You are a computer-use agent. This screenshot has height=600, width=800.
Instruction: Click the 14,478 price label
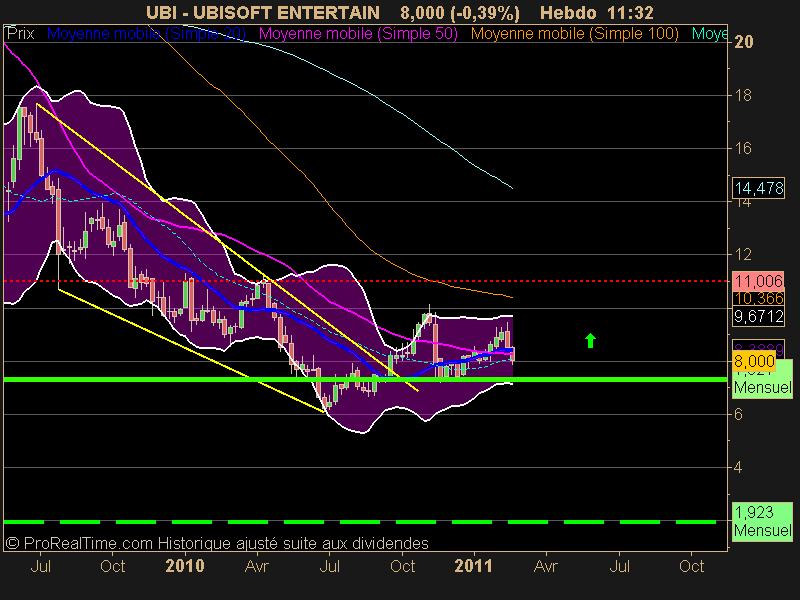click(x=759, y=188)
